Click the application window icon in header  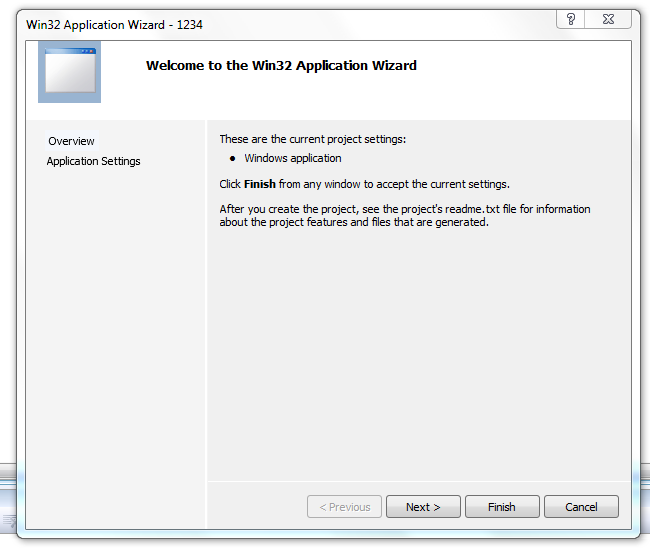(70, 72)
